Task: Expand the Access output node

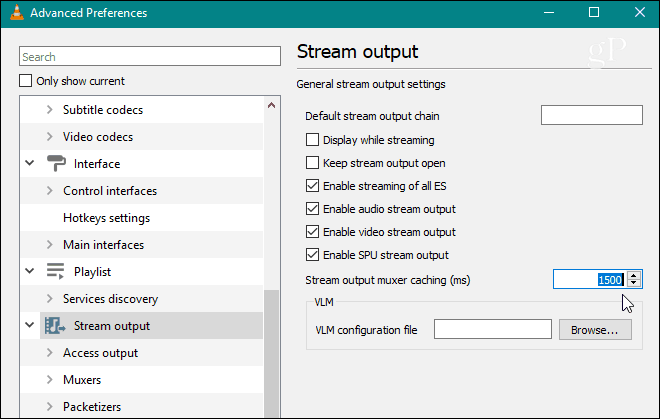Action: (50, 352)
